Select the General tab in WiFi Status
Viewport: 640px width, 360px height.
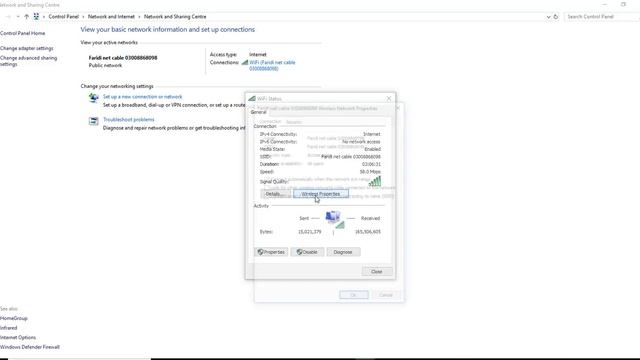[258, 112]
